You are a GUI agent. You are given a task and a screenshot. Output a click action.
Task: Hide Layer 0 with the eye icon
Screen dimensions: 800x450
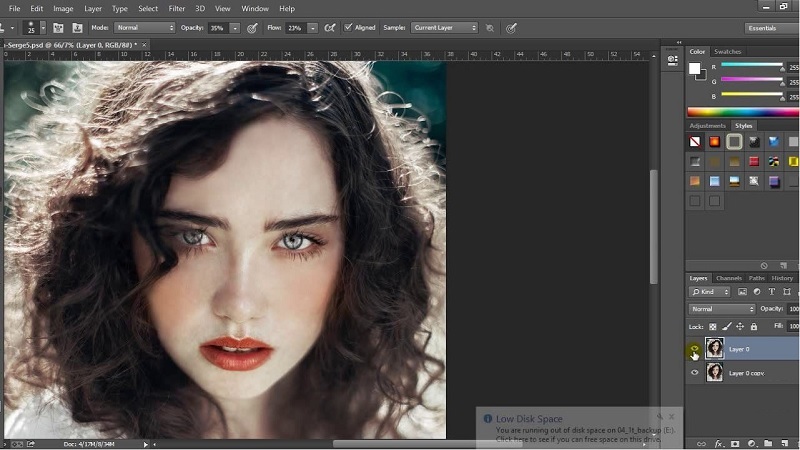tap(694, 349)
